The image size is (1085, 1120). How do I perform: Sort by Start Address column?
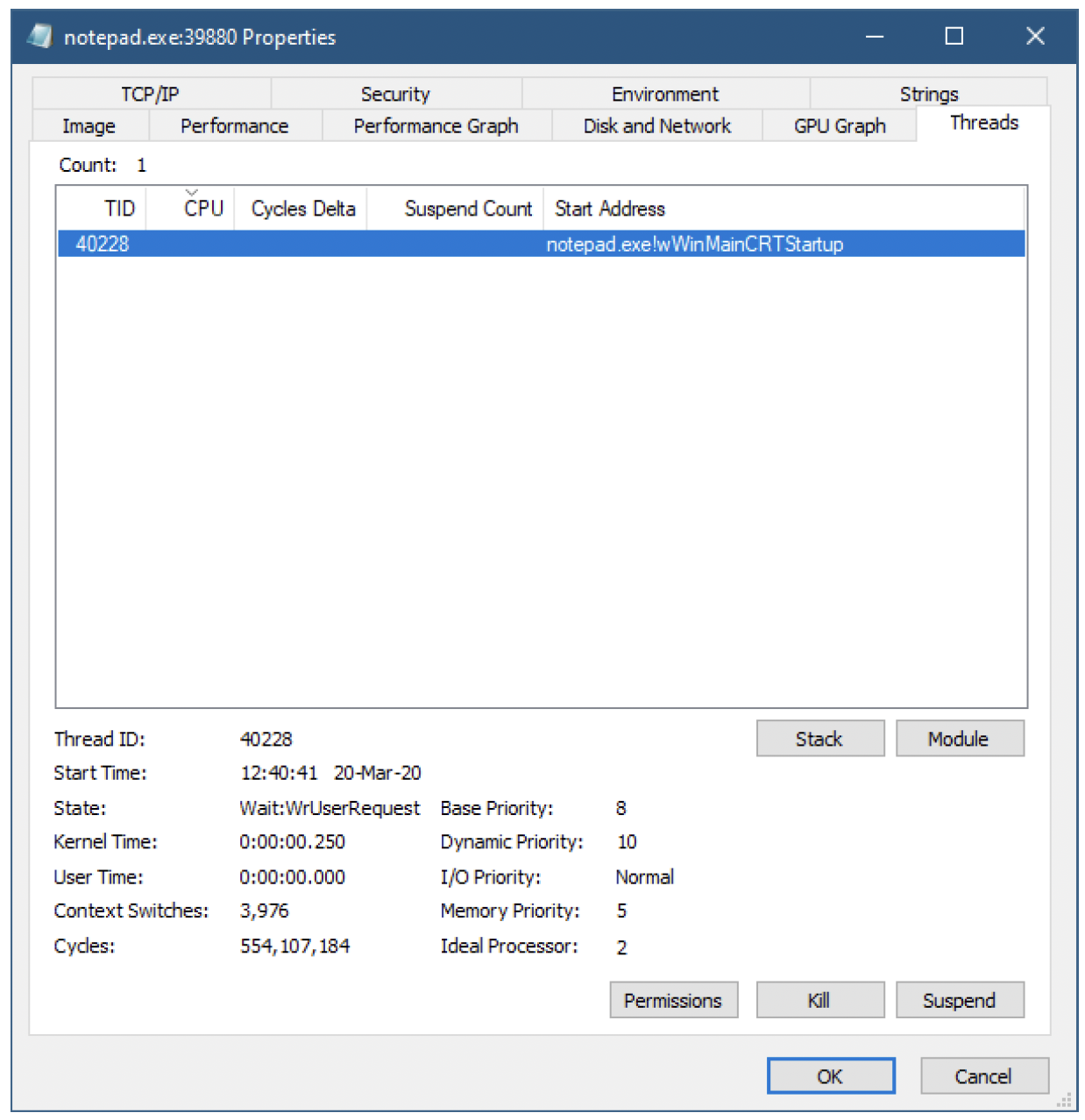pos(784,209)
